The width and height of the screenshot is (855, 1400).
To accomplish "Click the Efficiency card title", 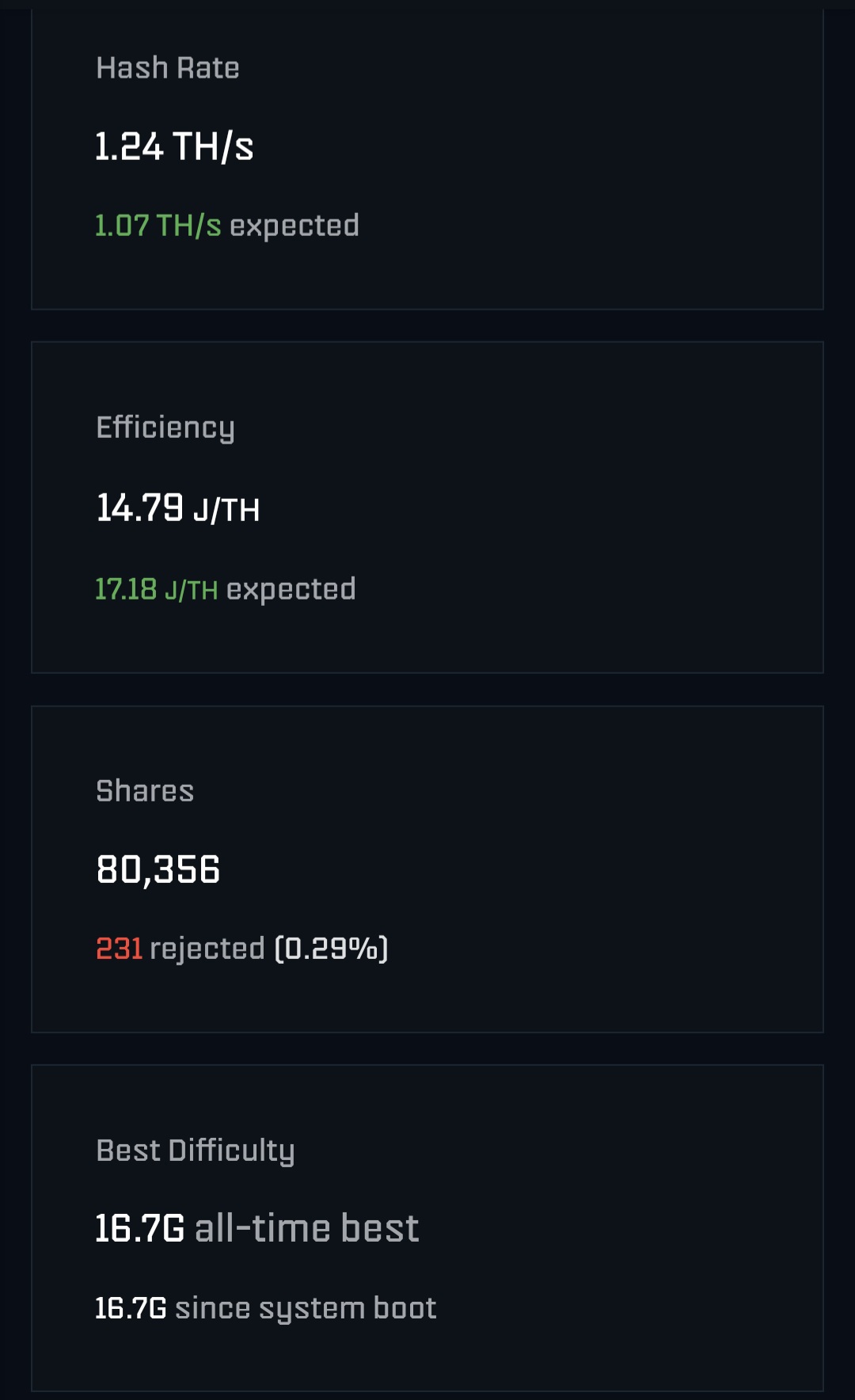I will 165,428.
